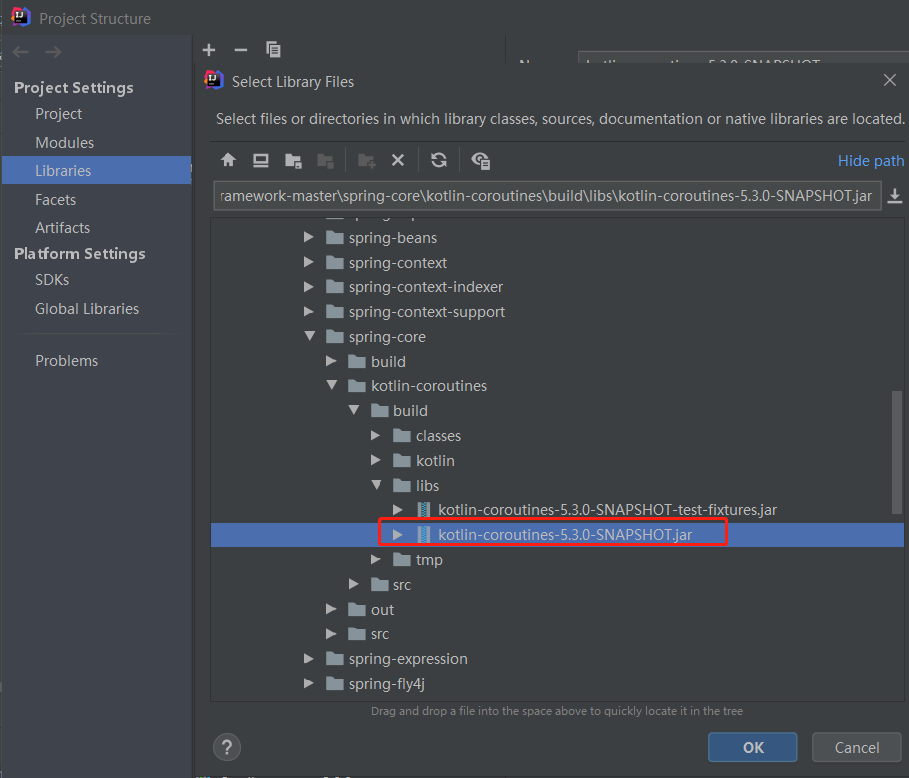The height and width of the screenshot is (778, 909).
Task: Click the Hide path link
Action: [871, 160]
